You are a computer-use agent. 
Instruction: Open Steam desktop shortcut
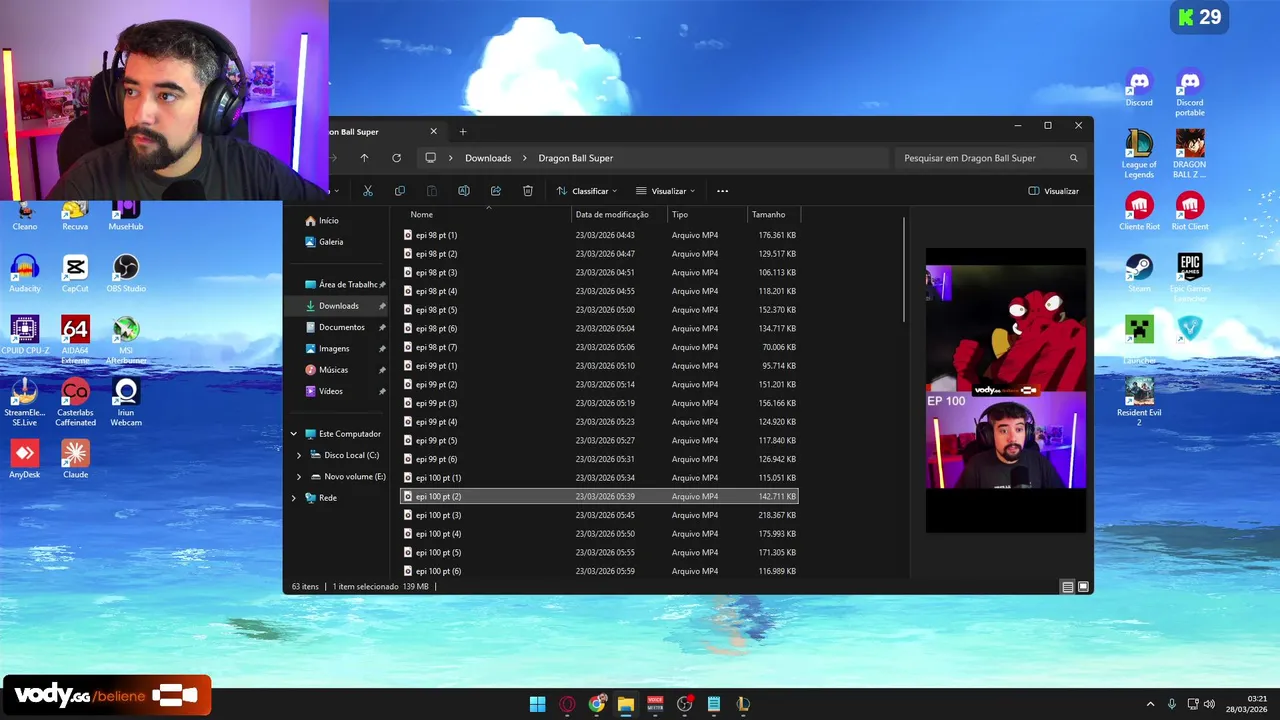tap(1139, 273)
